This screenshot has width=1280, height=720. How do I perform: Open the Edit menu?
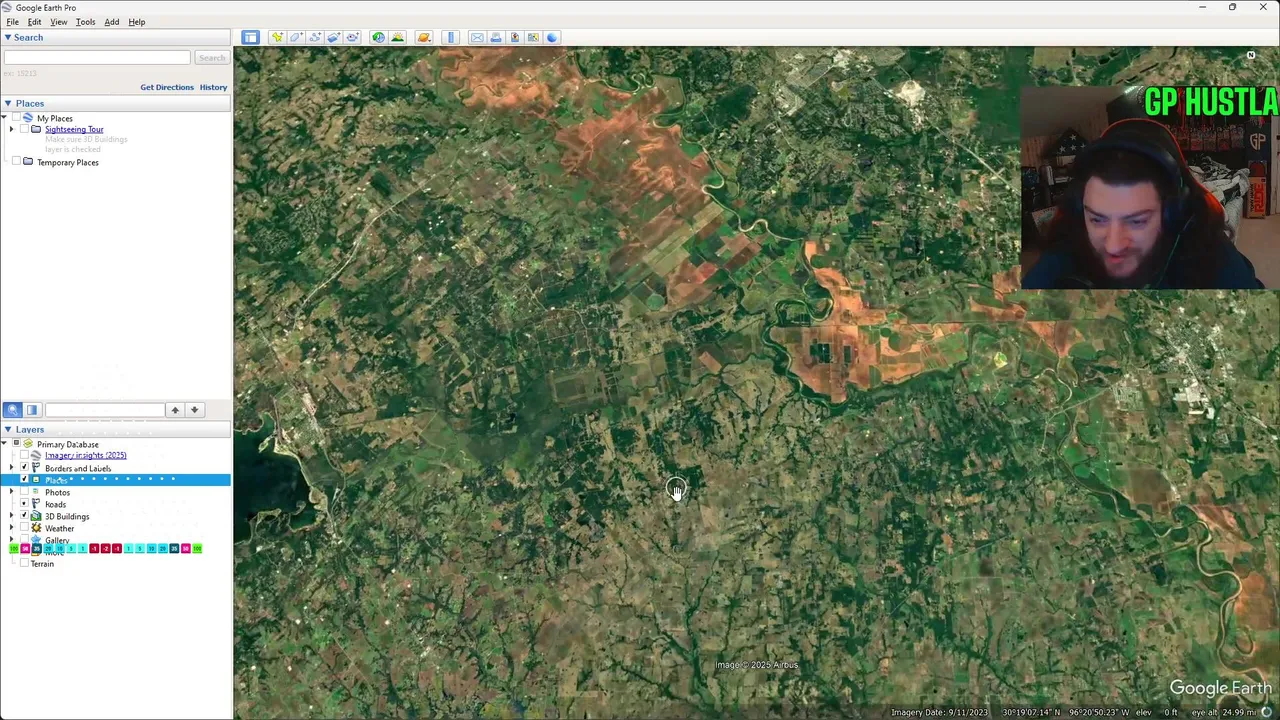click(34, 22)
